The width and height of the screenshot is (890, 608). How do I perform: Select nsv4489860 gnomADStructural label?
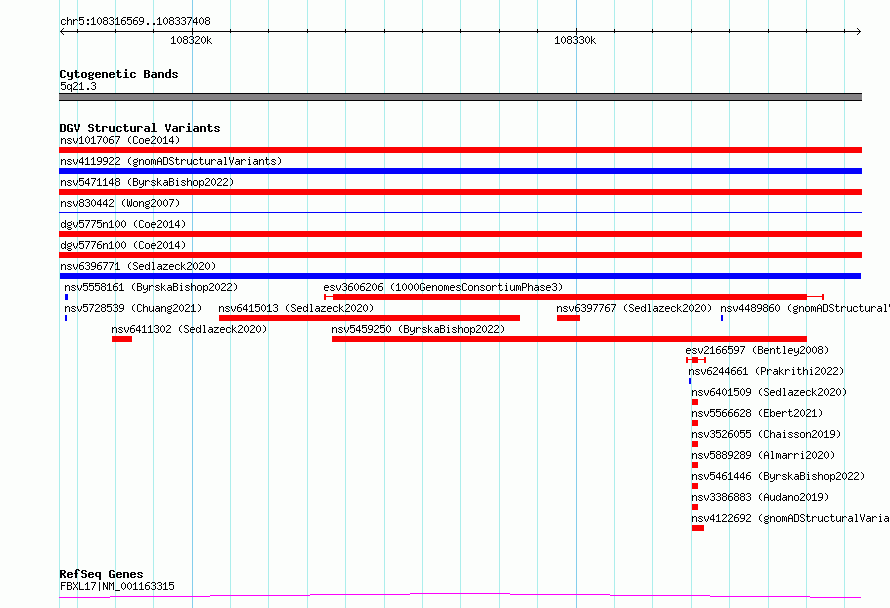pyautogui.click(x=805, y=308)
